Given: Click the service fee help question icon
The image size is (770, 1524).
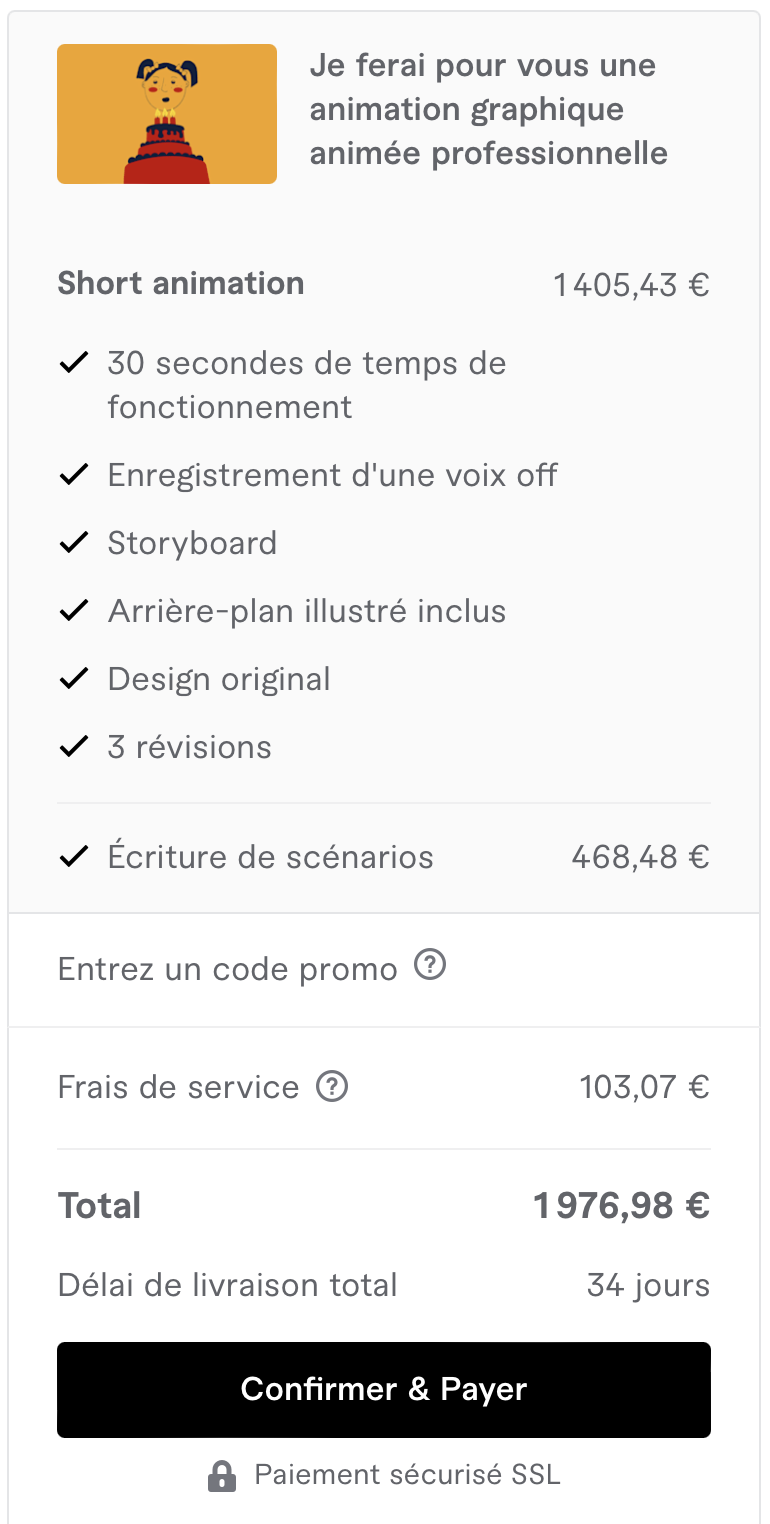Looking at the screenshot, I should coord(332,1086).
